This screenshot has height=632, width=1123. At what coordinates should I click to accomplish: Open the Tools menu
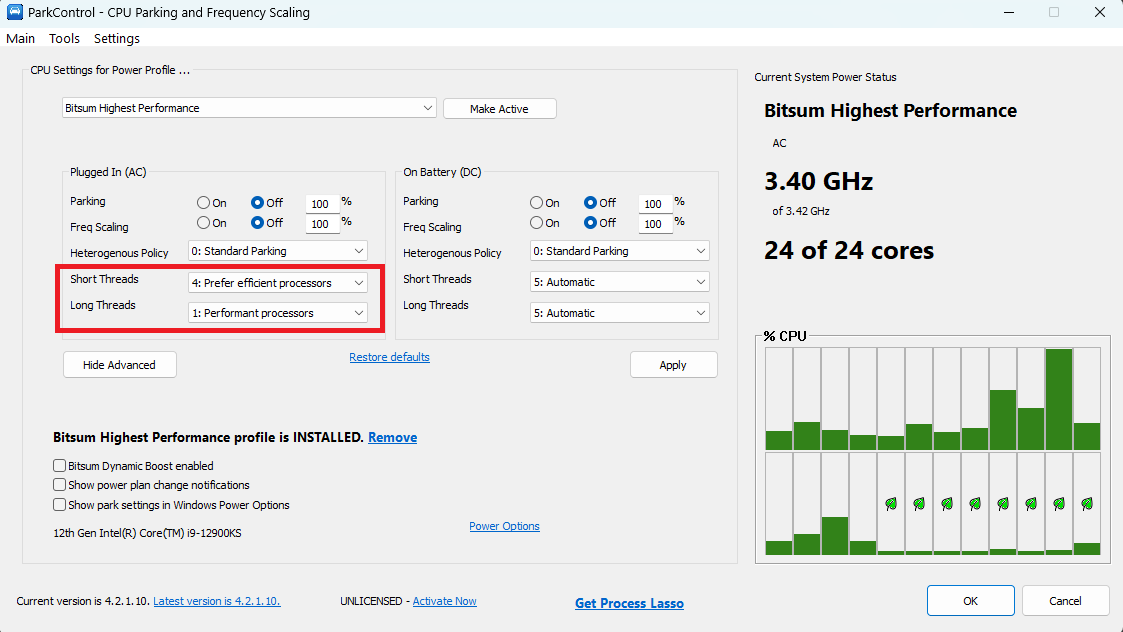pyautogui.click(x=64, y=39)
